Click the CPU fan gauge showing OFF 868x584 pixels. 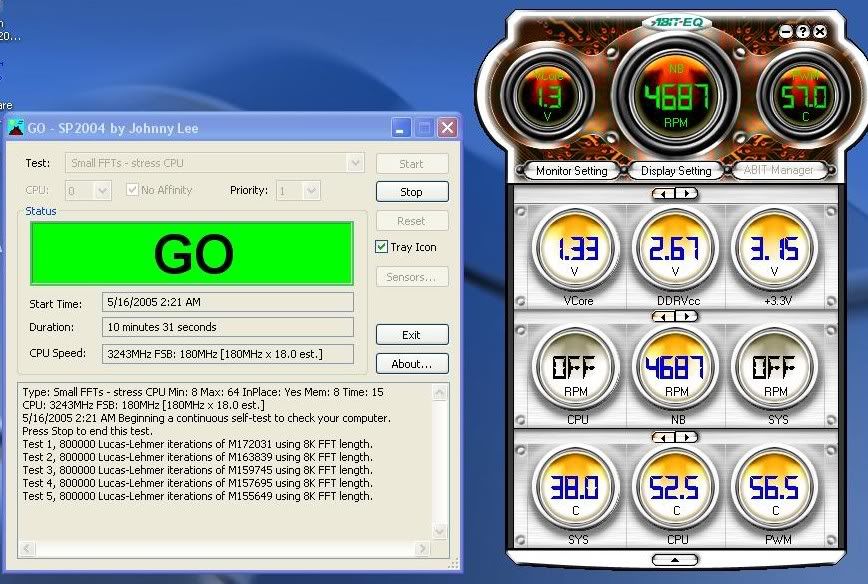(x=575, y=368)
